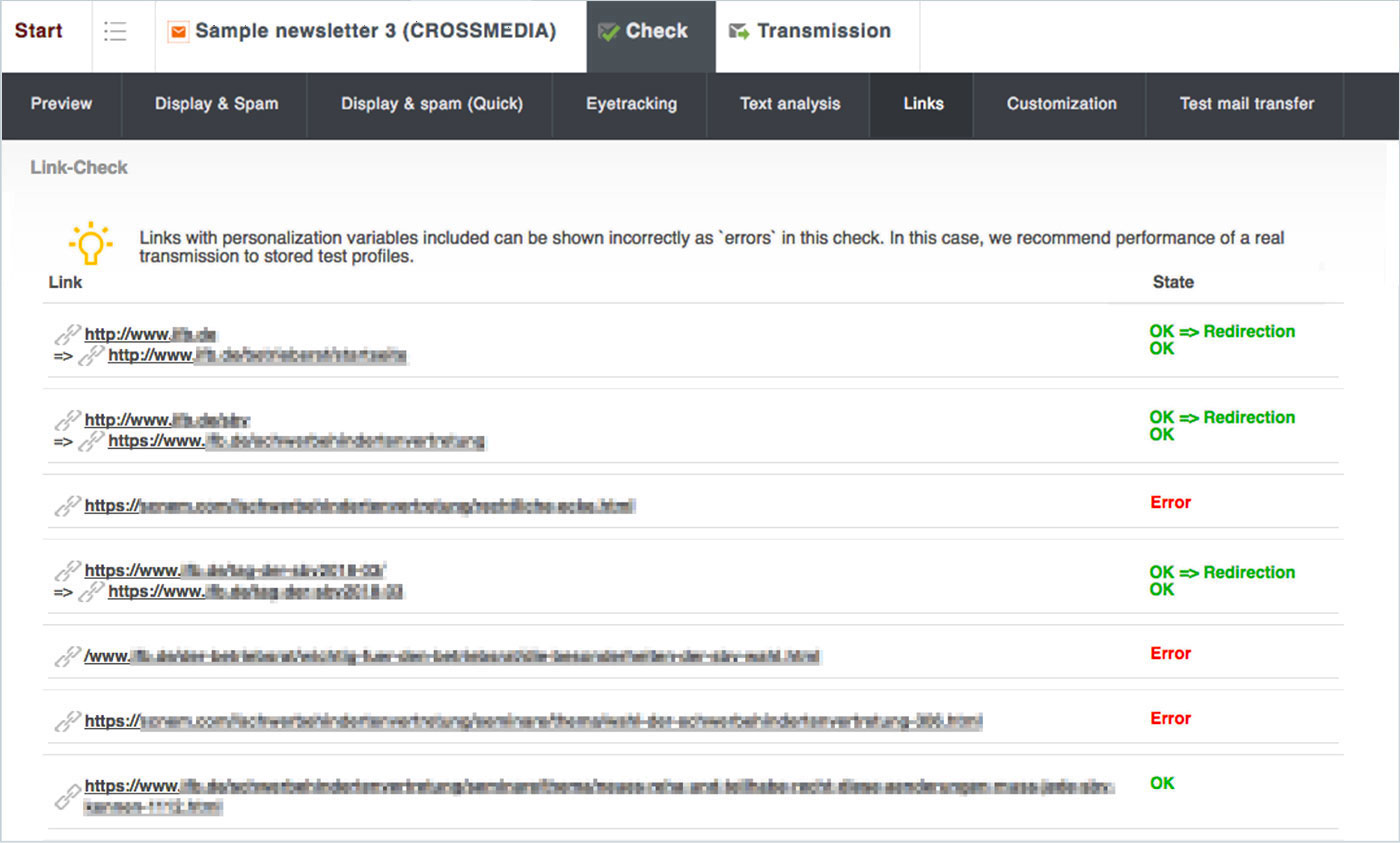Viewport: 1400px width, 843px height.
Task: Open the Start tab
Action: coord(39,31)
